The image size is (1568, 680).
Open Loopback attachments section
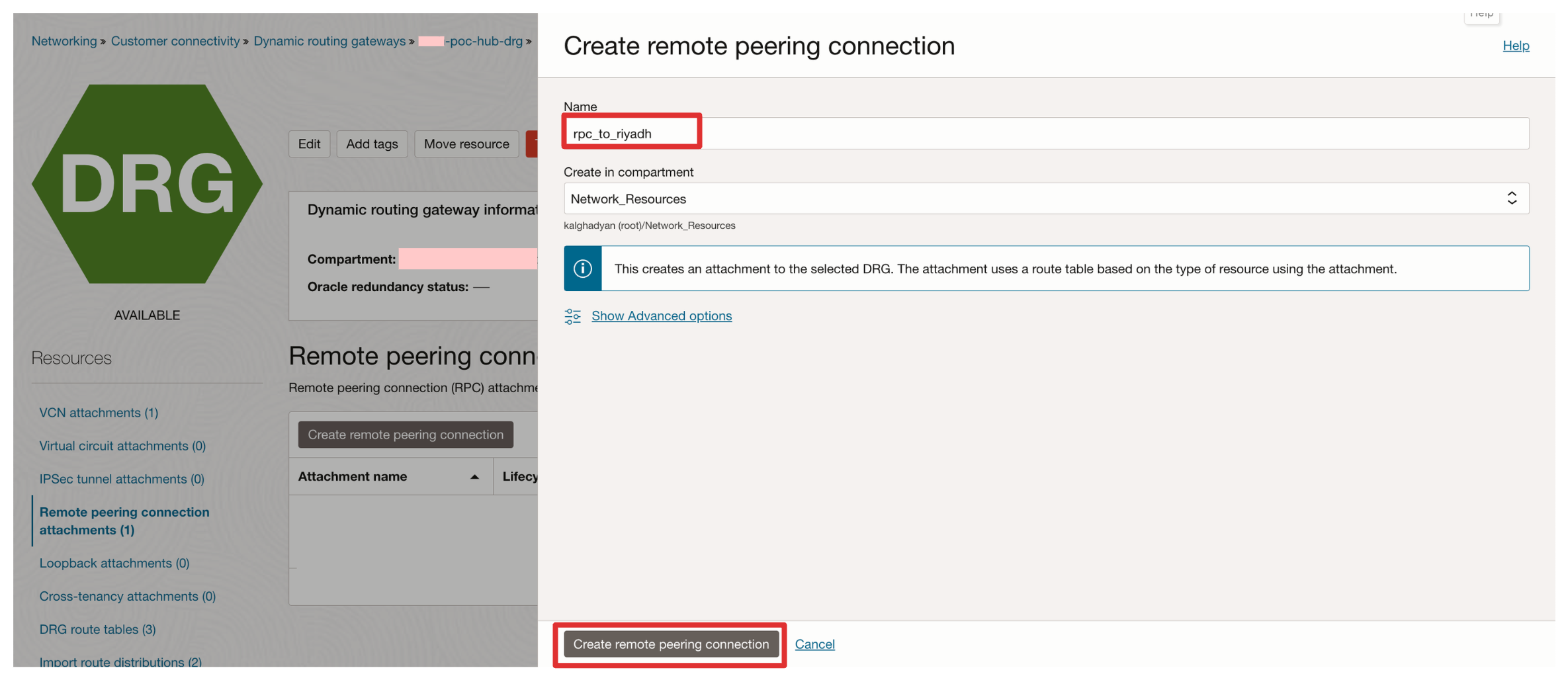[x=114, y=563]
